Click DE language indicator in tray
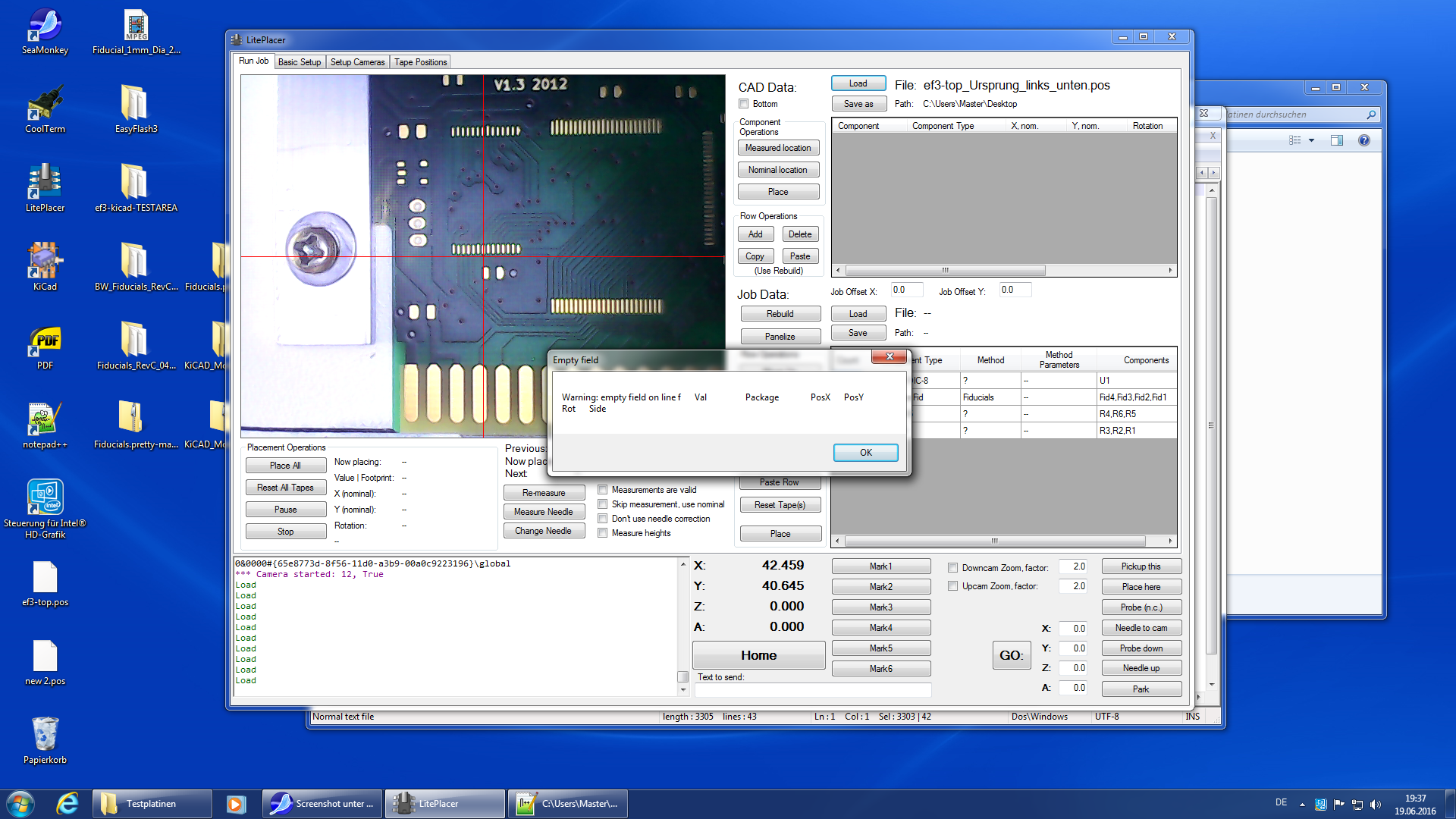The image size is (1456, 819). [1281, 802]
